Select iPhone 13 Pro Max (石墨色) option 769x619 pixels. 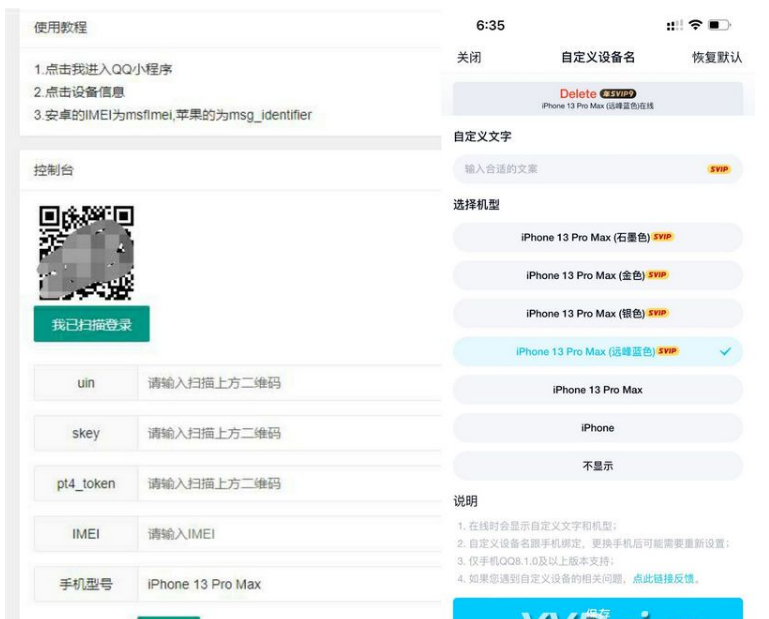click(597, 237)
